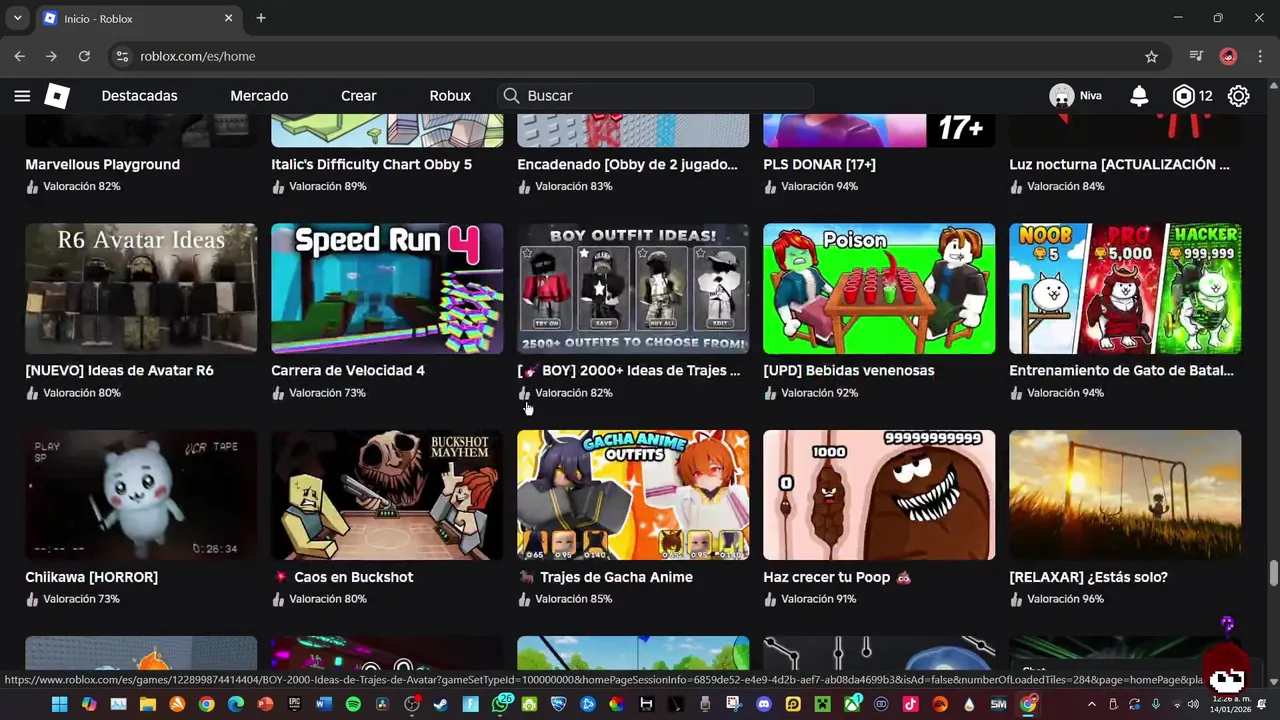Open Italic's Difficulty Chart Obby 5
This screenshot has width=1280, height=720.
tap(371, 164)
